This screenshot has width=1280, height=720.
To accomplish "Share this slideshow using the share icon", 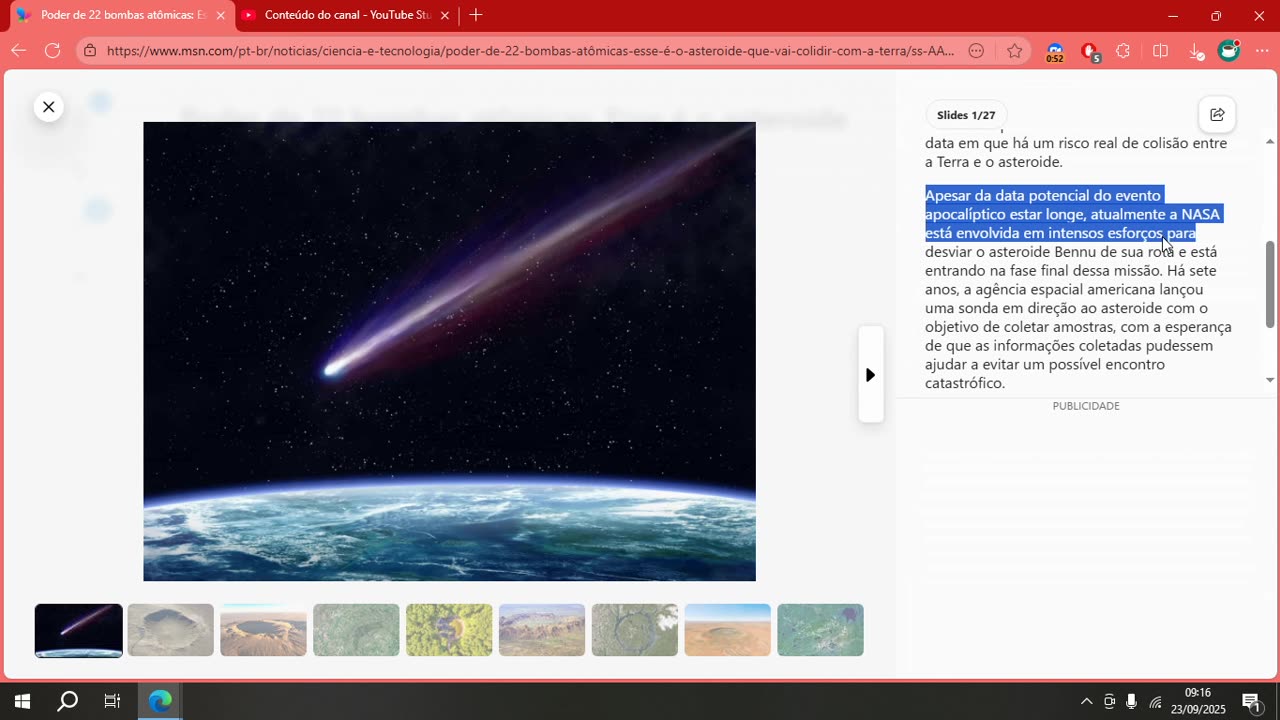I will [x=1217, y=115].
